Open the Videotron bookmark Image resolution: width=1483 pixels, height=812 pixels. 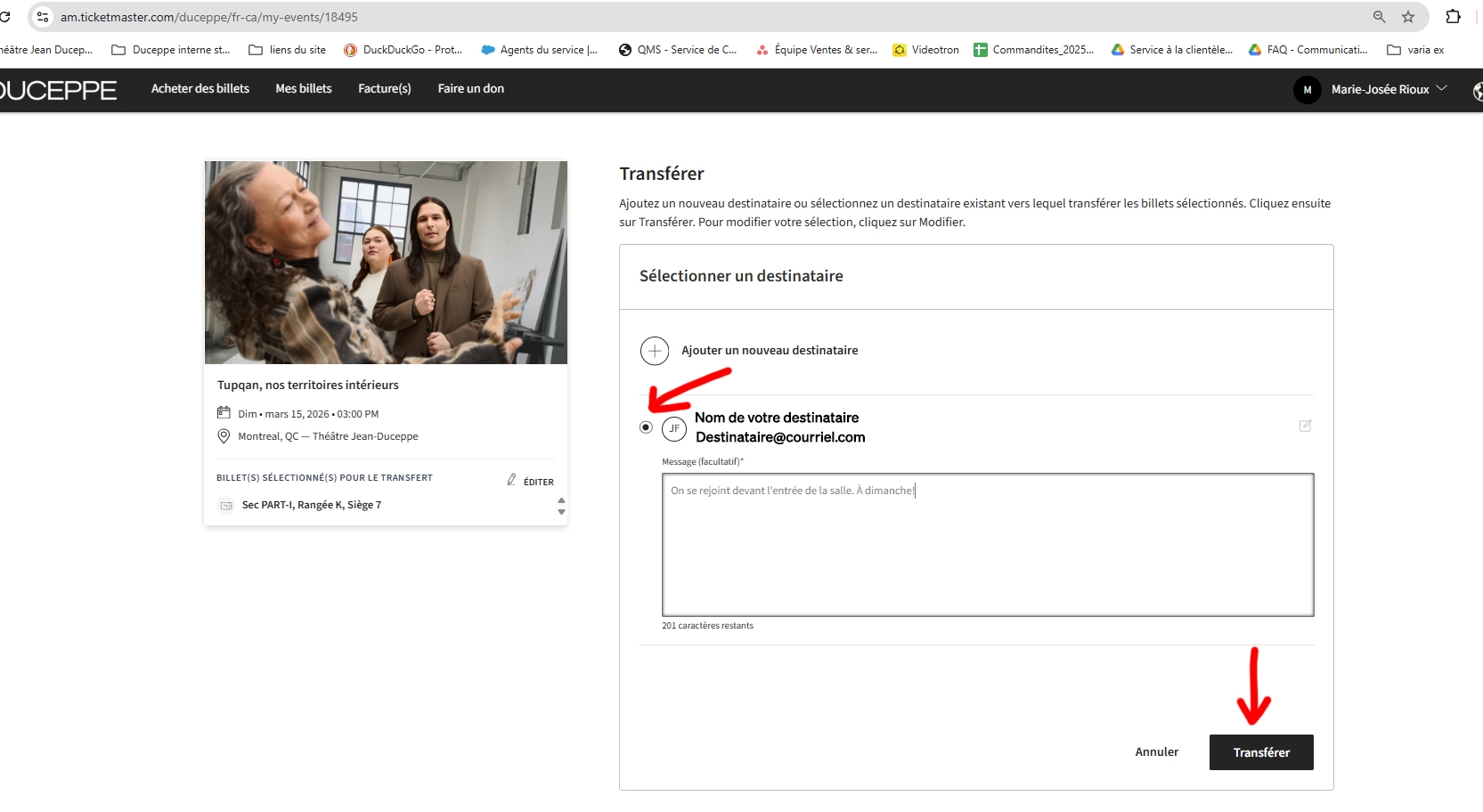925,50
